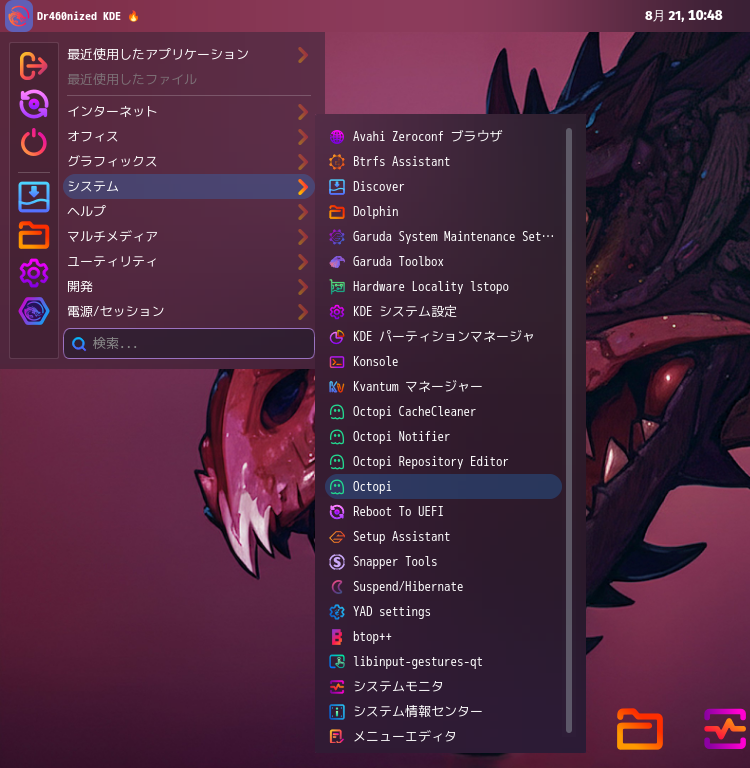Click the Kvantum manager icon
The width and height of the screenshot is (750, 768).
click(337, 386)
